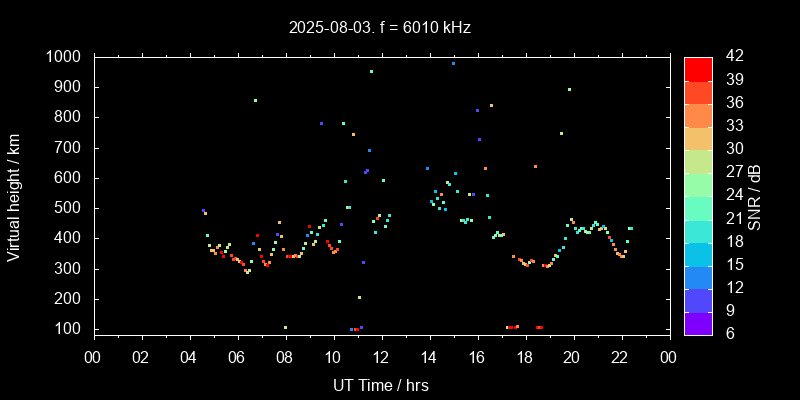Screen dimensions: 800x400
Task: Select the 12 tick label on time axis
Action: (x=381, y=355)
